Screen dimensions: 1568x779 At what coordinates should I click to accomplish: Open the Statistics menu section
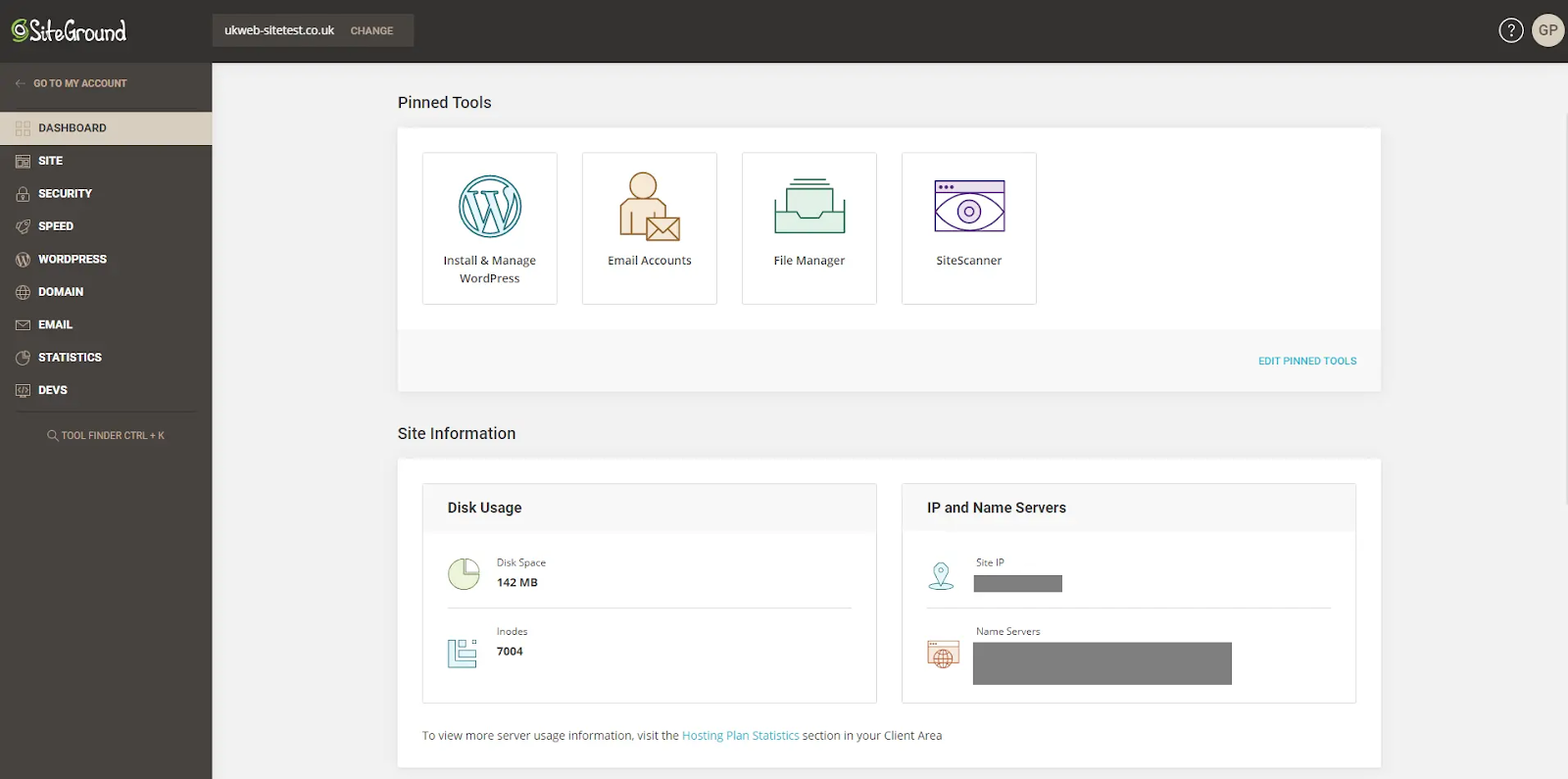[x=106, y=358]
